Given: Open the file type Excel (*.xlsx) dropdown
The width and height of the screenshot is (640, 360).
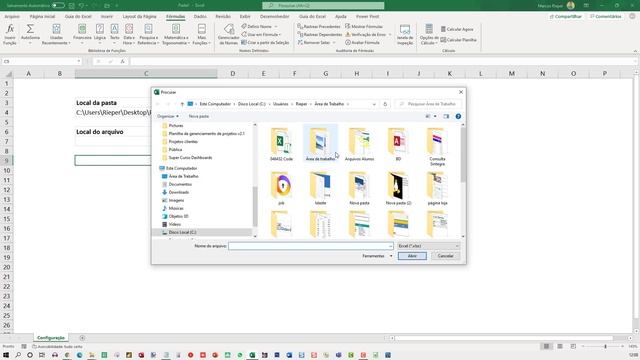Looking at the screenshot, I should point(428,246).
